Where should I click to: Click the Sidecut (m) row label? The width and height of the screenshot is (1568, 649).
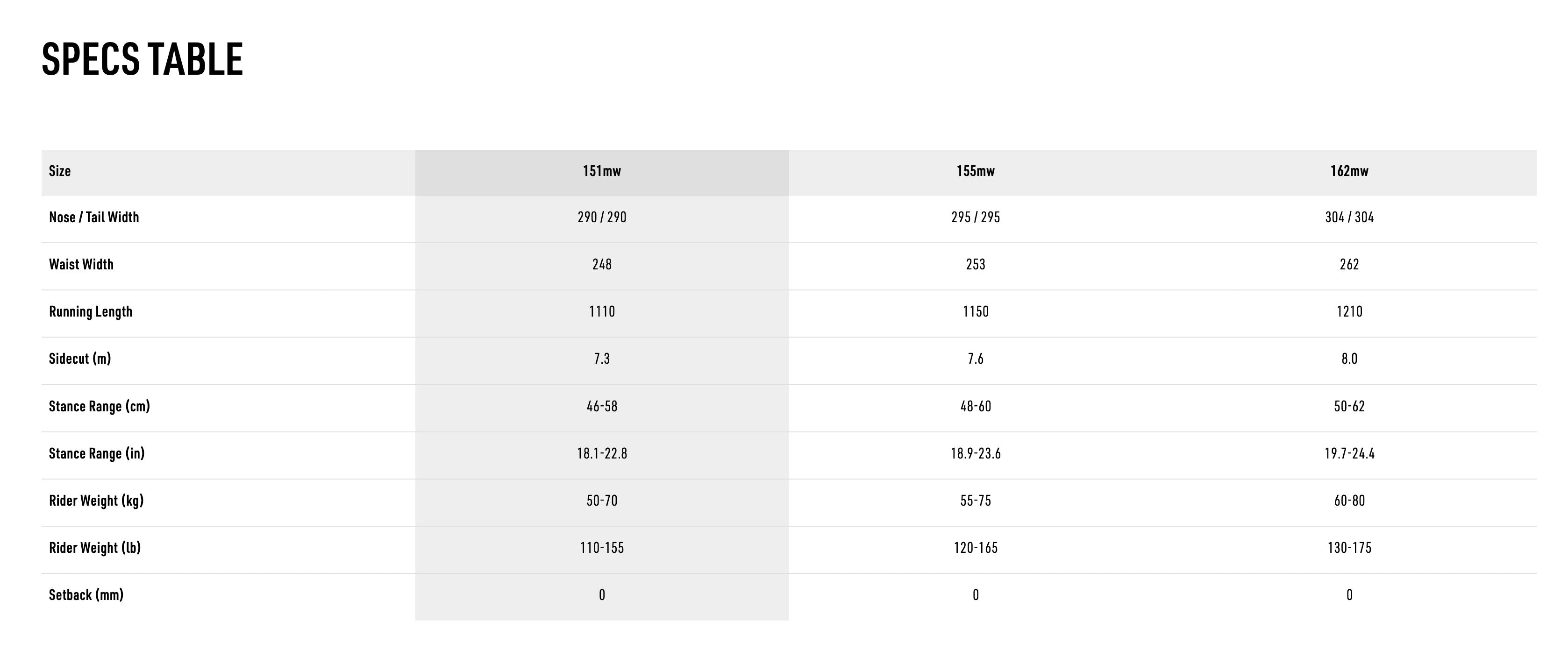80,359
